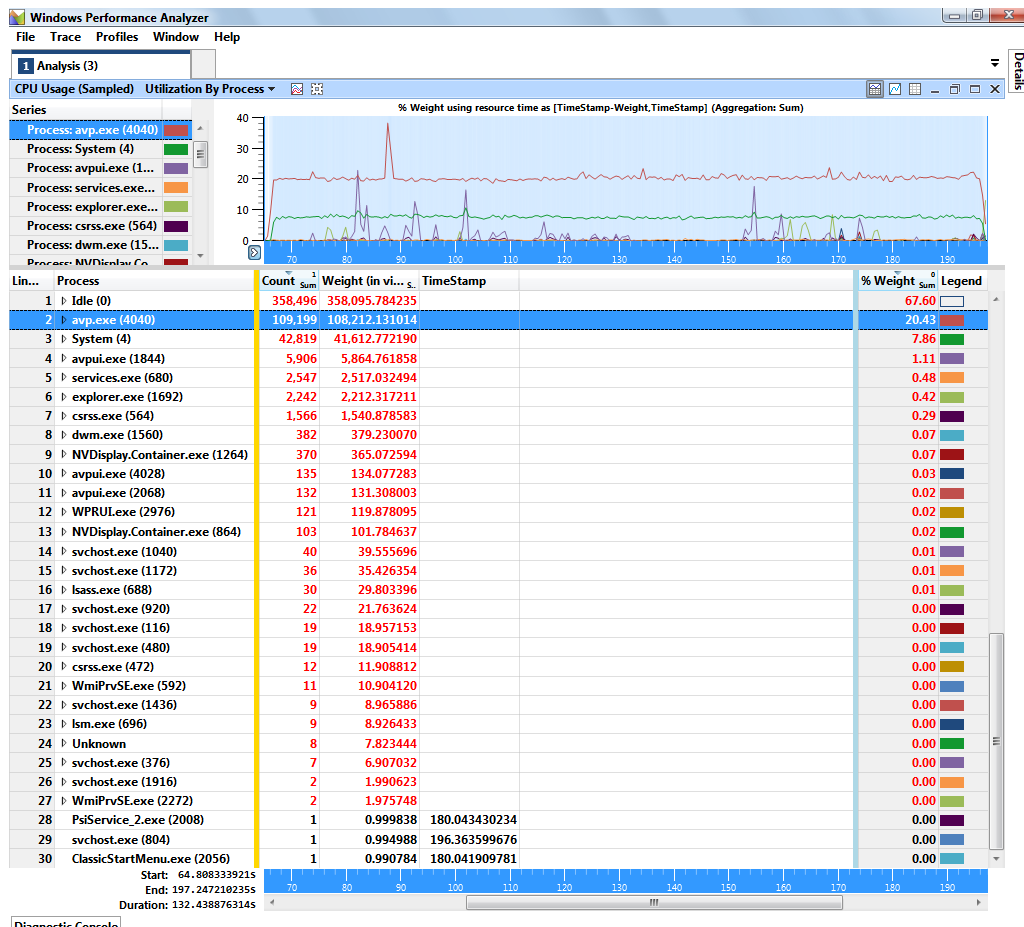Click the chart type selector icon
Screen dimensions: 1024x927
(297, 89)
